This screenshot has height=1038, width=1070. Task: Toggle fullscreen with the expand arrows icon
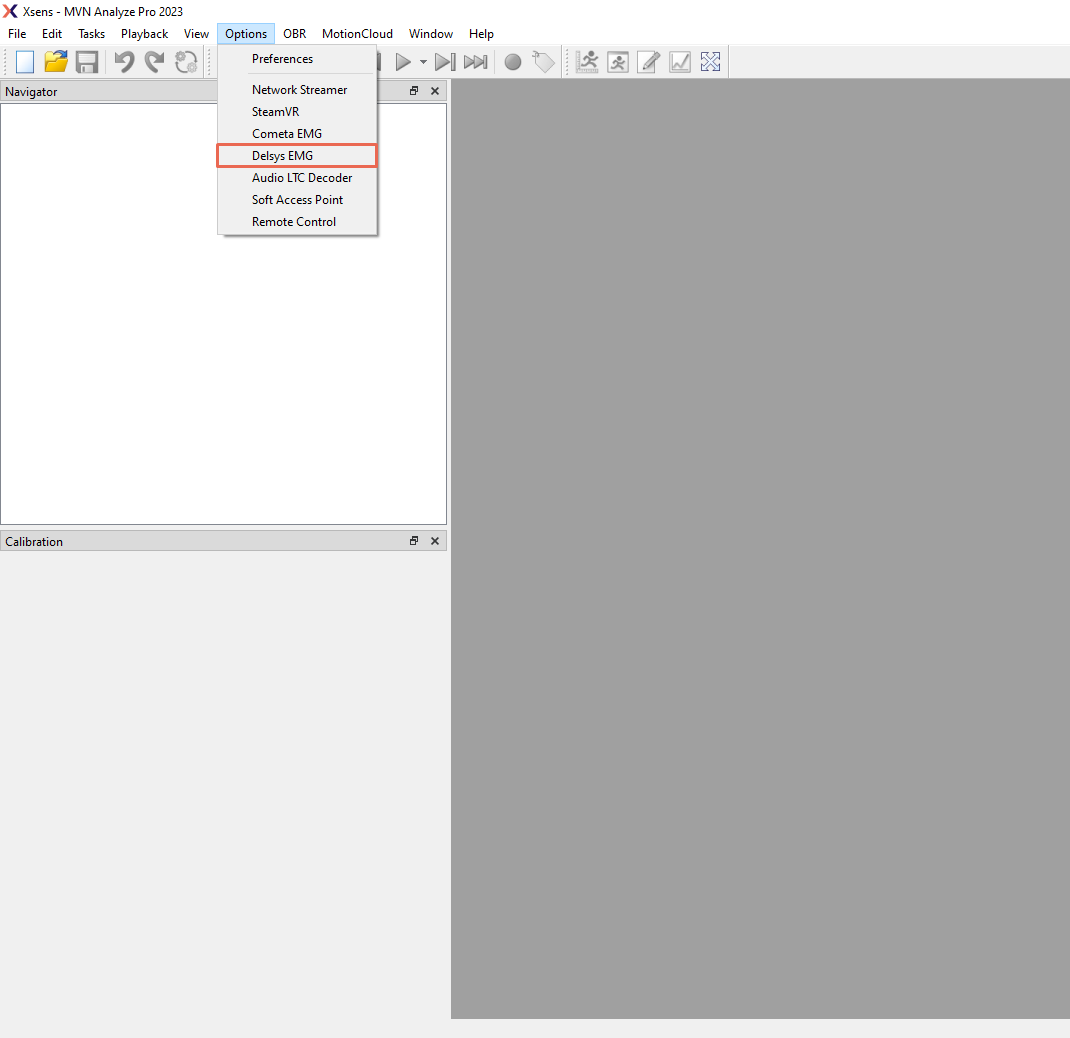[x=710, y=62]
